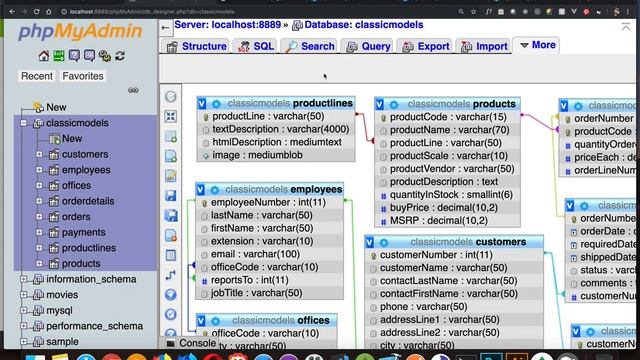Open offices table gear options
Viewport: 640px width, 360px height.
click(x=216, y=321)
